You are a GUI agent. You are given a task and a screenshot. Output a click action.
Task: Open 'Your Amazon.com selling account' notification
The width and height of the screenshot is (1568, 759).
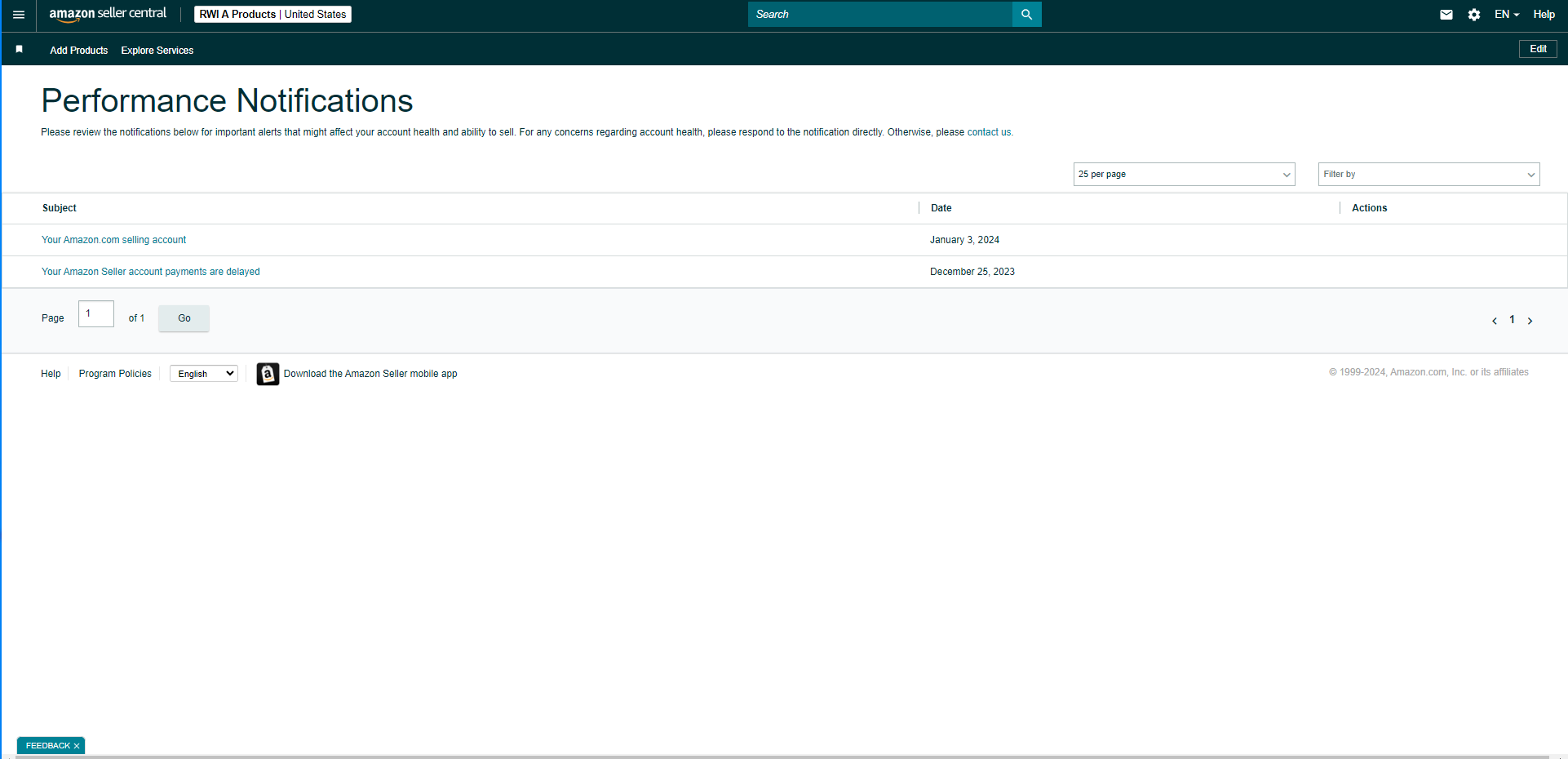[x=113, y=240]
